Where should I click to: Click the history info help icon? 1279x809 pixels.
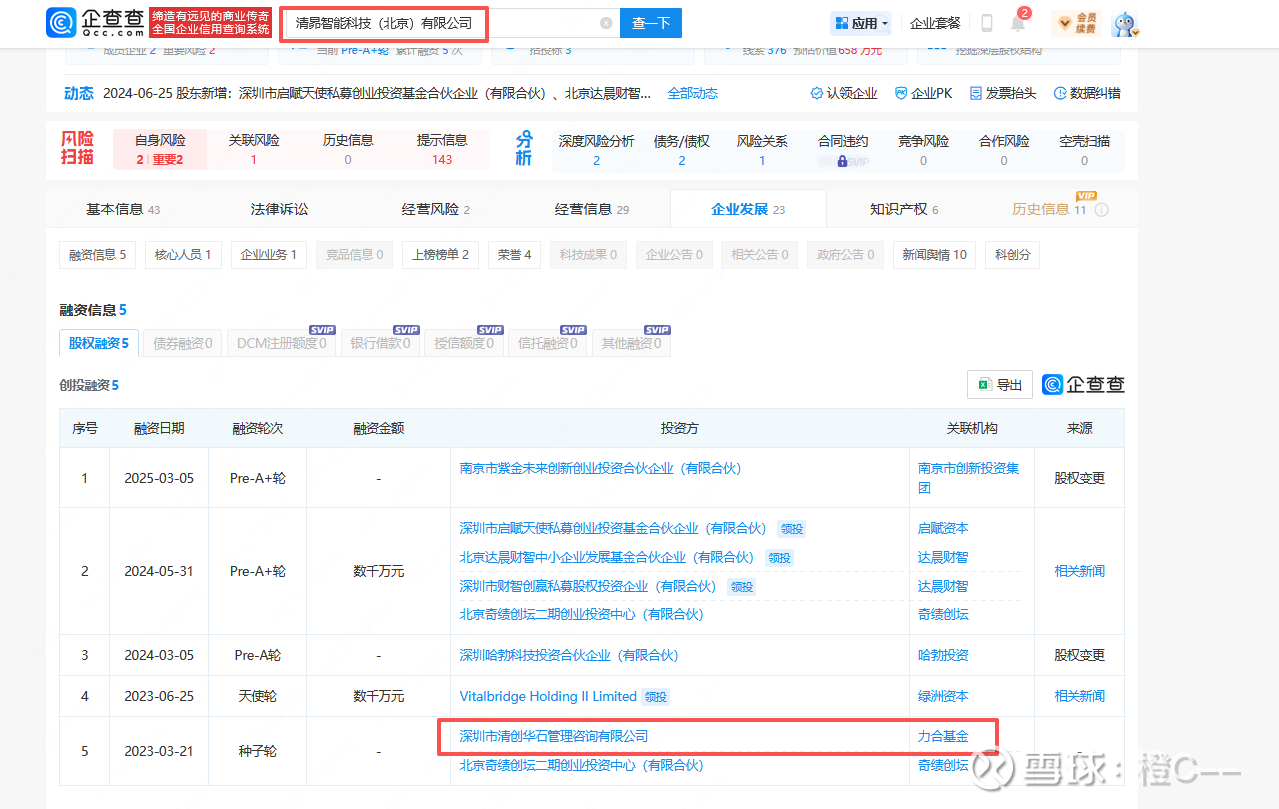(x=1102, y=210)
